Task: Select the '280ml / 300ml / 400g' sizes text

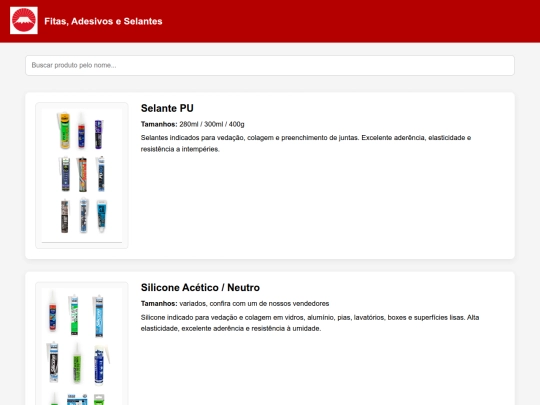Action: click(x=212, y=124)
